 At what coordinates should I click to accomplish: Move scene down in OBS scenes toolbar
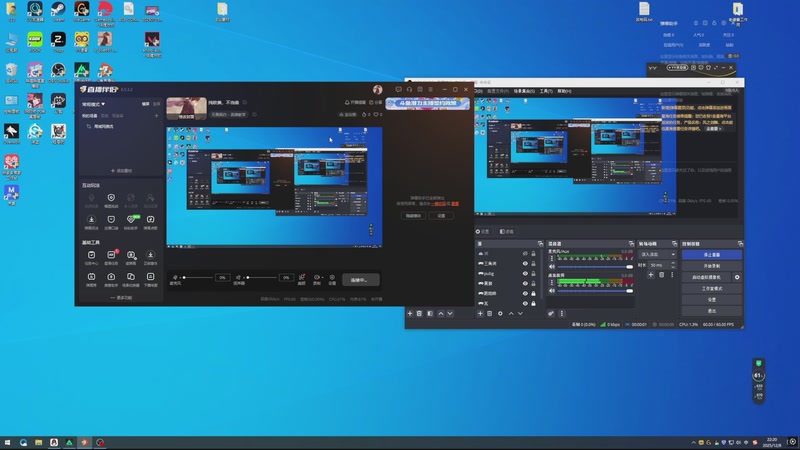click(x=450, y=314)
